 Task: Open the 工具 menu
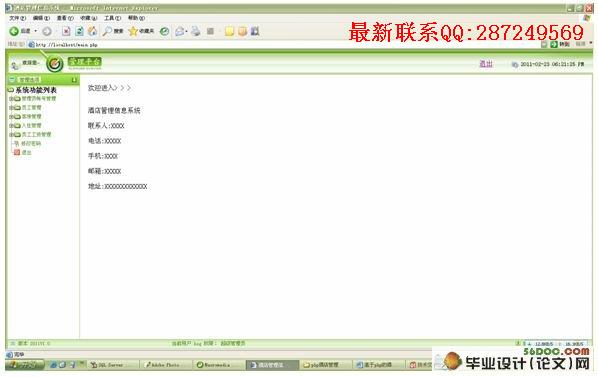[x=112, y=18]
